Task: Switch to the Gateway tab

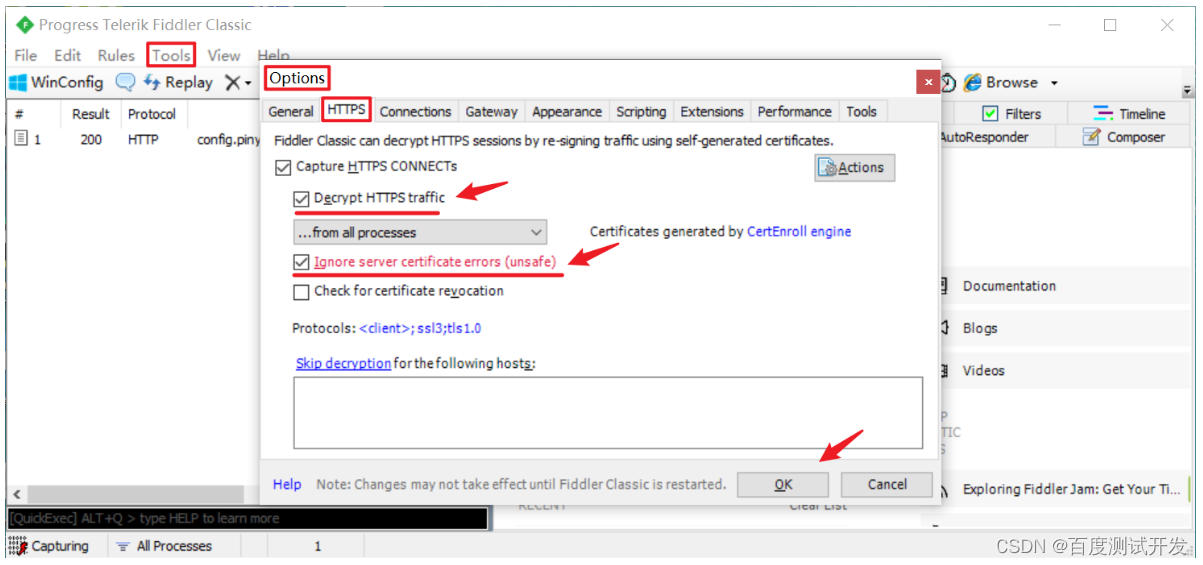Action: [491, 111]
